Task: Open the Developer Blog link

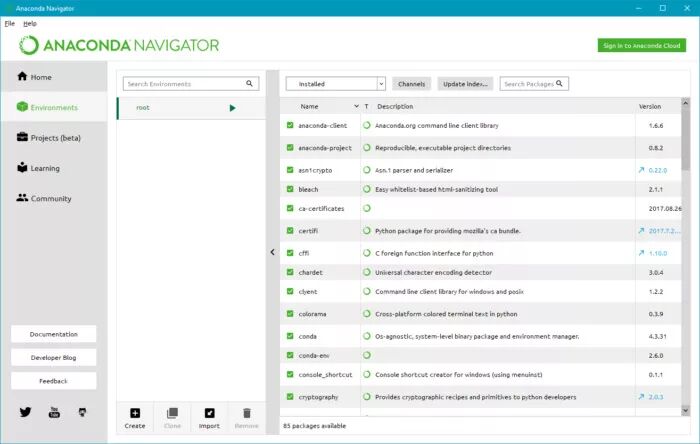Action: pyautogui.click(x=54, y=357)
